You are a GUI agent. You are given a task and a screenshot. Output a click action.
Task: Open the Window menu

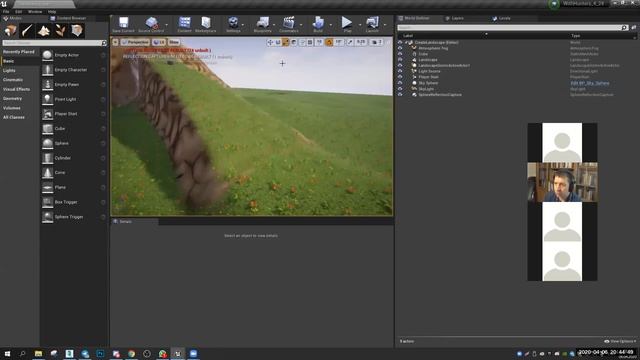tap(35, 12)
